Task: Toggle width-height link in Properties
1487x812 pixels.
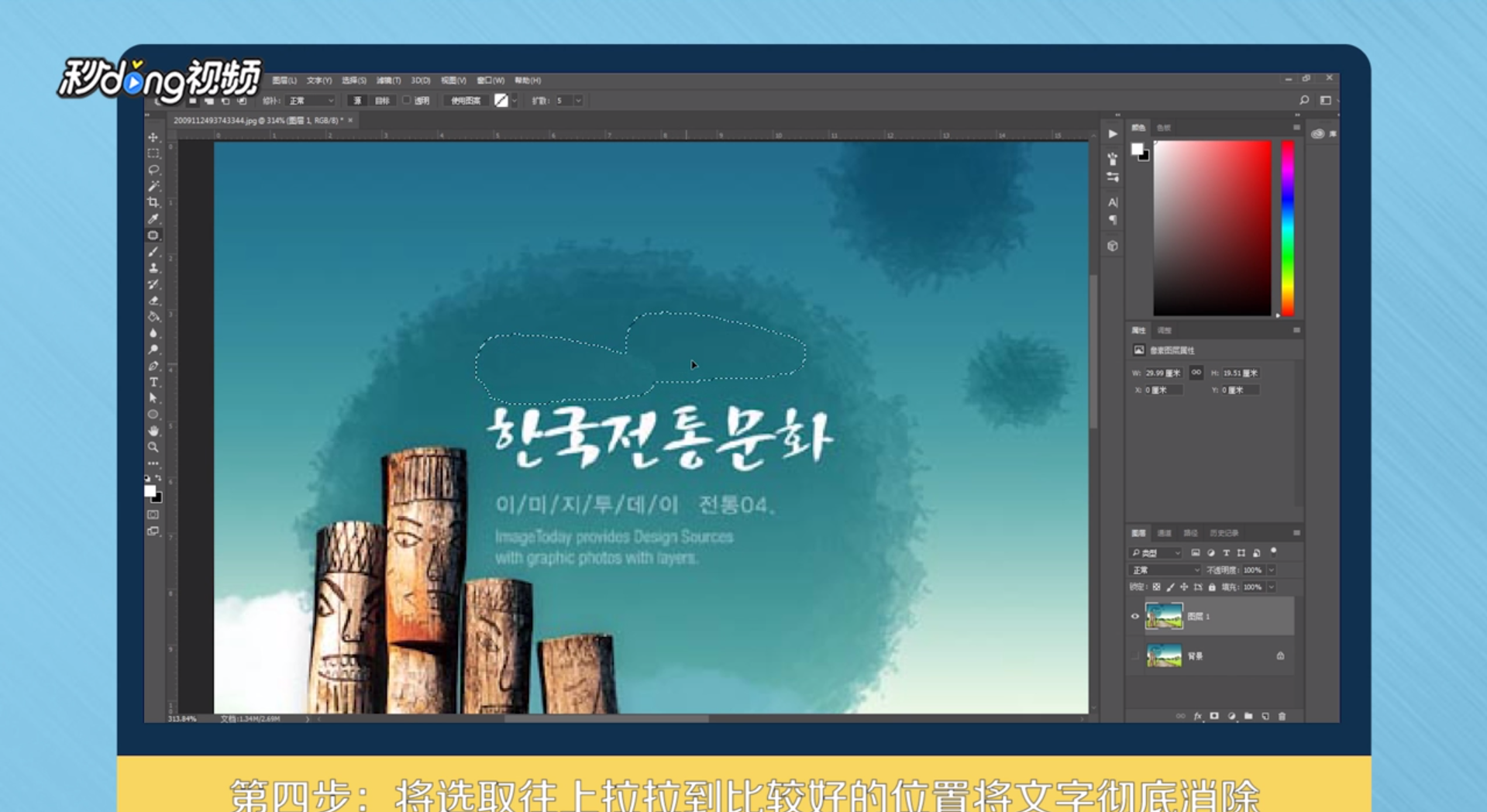Action: point(1196,373)
